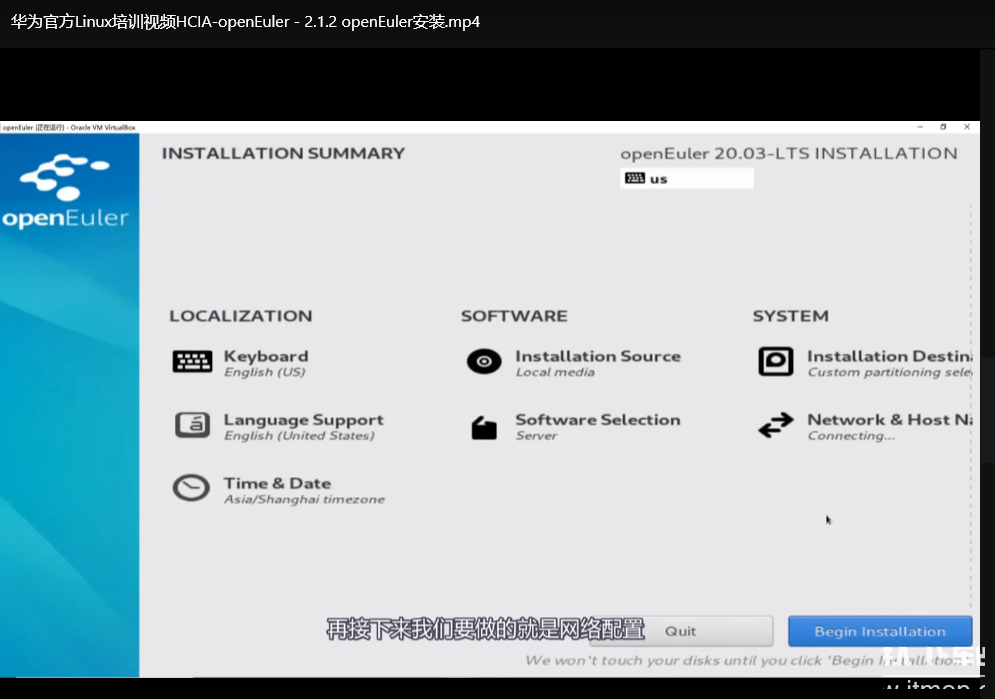Click the Network & Host Name arrows icon
The image size is (995, 699).
click(775, 426)
